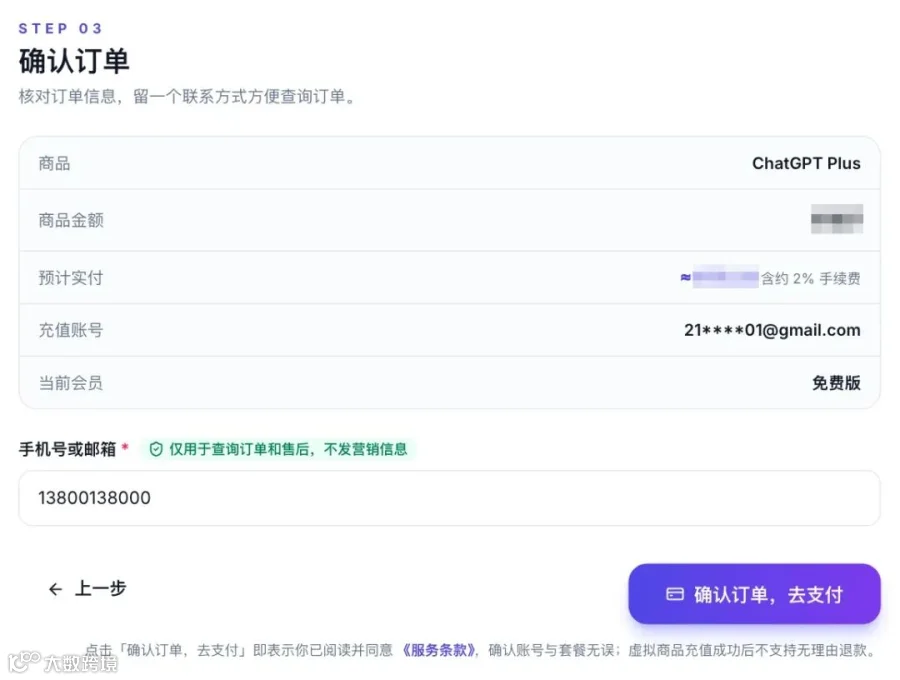
Task: Click the 当前会员 row label
Action: 71,383
